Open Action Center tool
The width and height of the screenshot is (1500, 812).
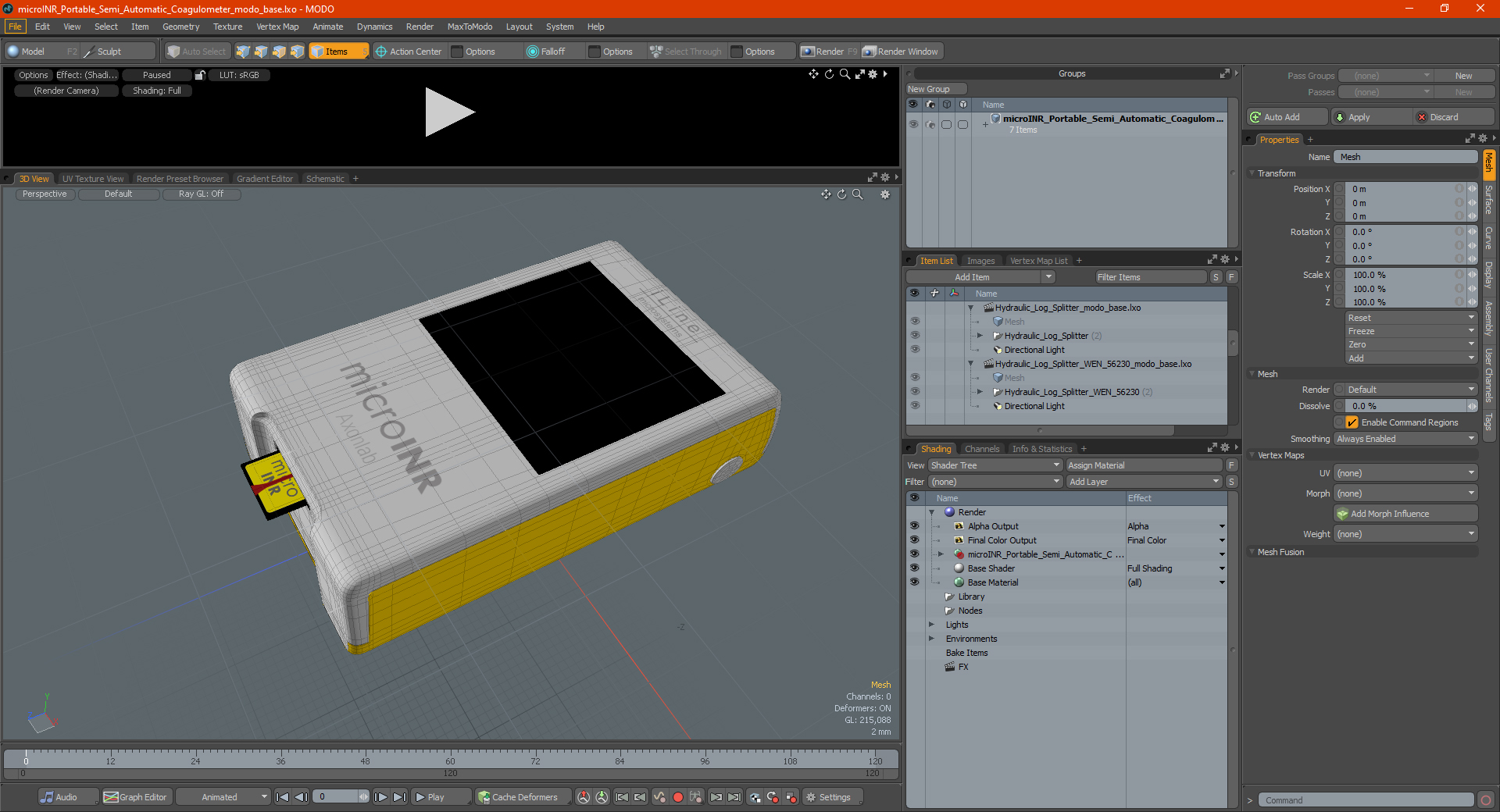pos(409,52)
